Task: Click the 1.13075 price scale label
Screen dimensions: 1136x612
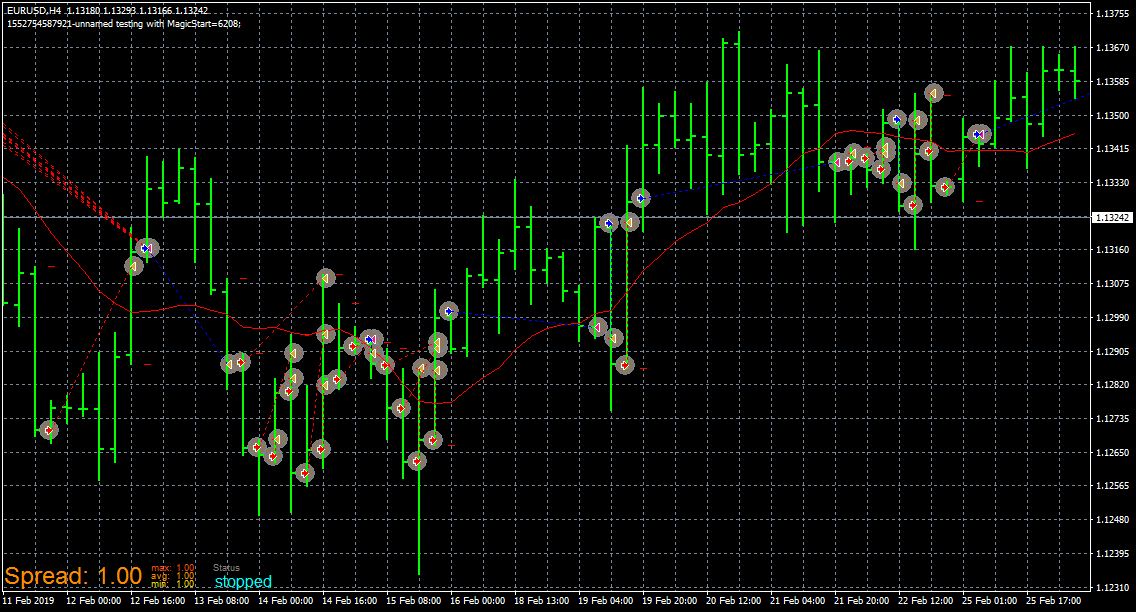Action: click(1112, 284)
